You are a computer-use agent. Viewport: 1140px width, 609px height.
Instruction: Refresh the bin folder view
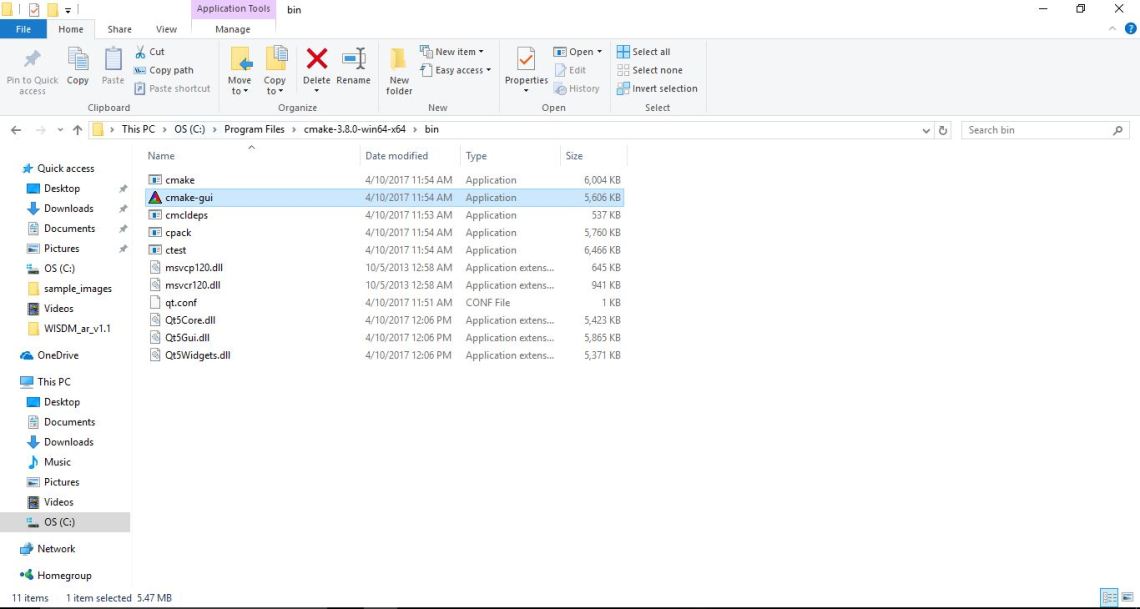tap(943, 130)
